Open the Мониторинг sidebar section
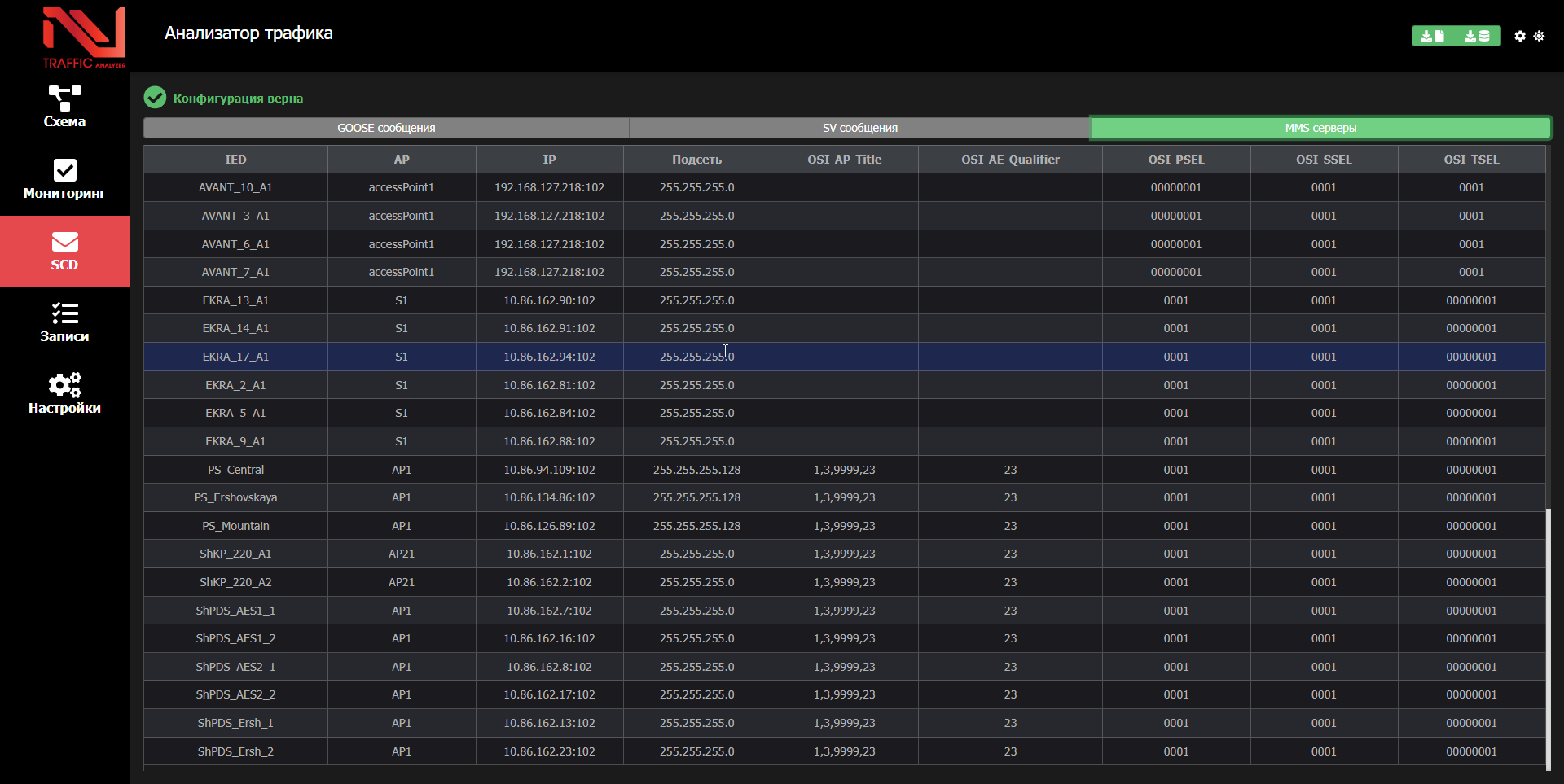This screenshot has height=784, width=1564. coord(64,179)
